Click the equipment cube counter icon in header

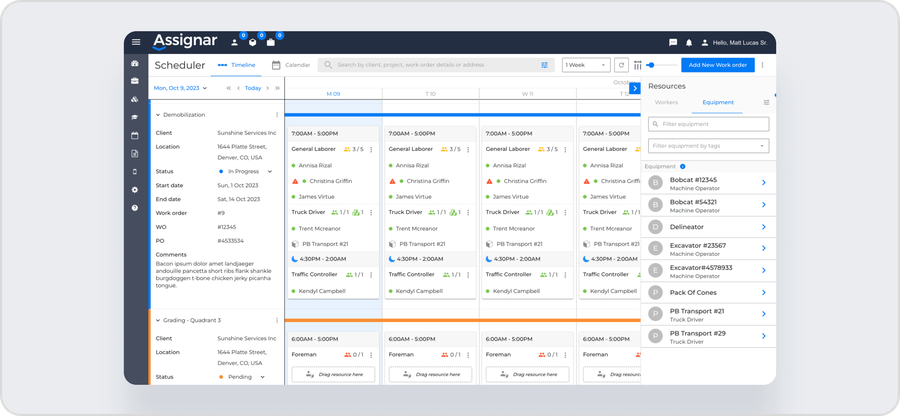pyautogui.click(x=253, y=42)
